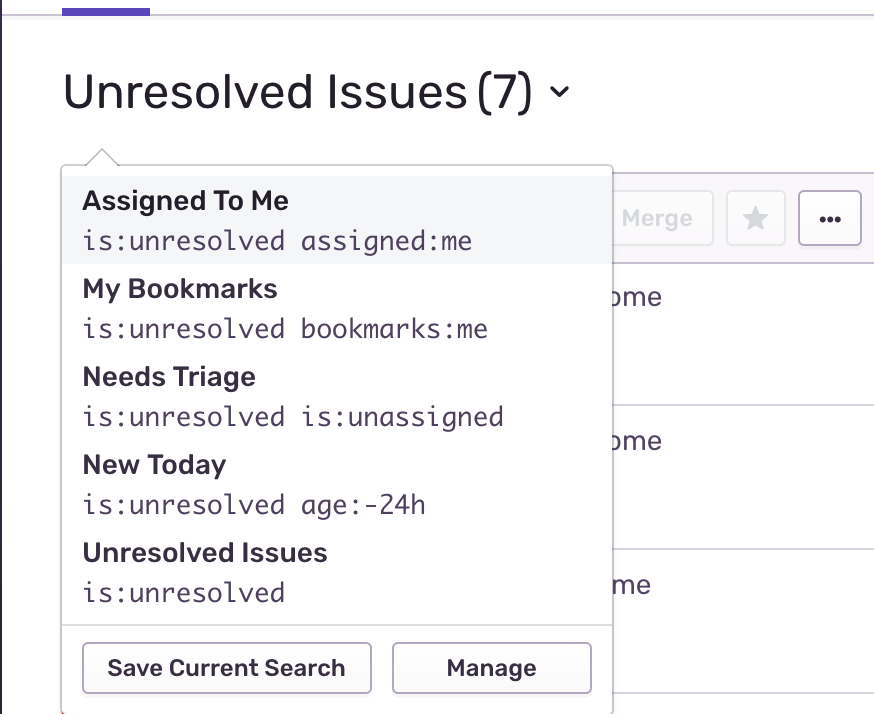Viewport: 874px width, 714px height.
Task: Select the Assigned To Me saved search
Action: [186, 201]
